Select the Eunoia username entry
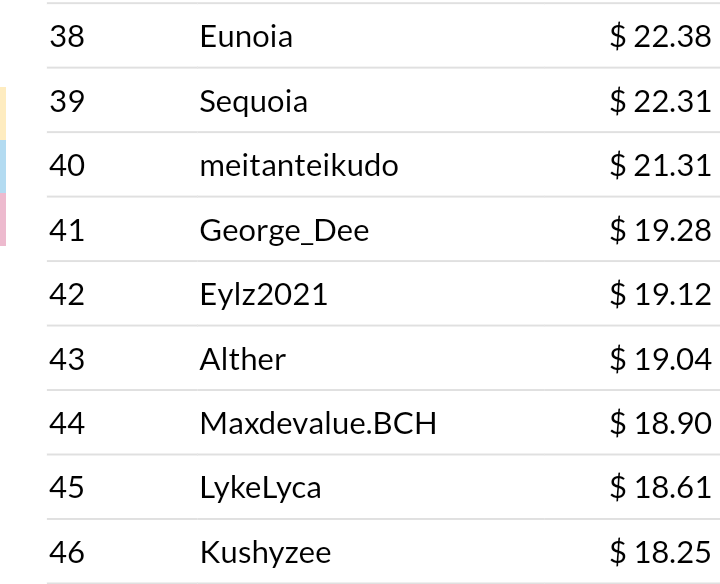Viewport: 720px width, 584px height. point(246,36)
